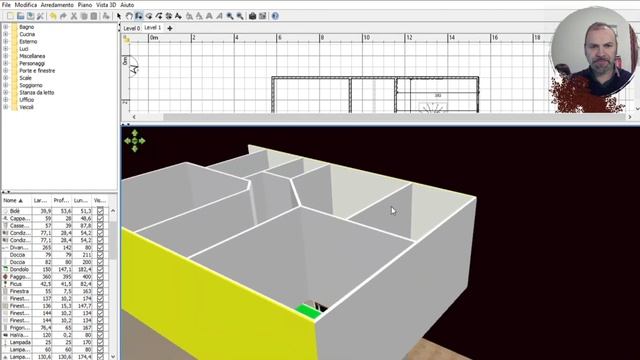Expand the Esterno catalog category

pyautogui.click(x=6, y=42)
